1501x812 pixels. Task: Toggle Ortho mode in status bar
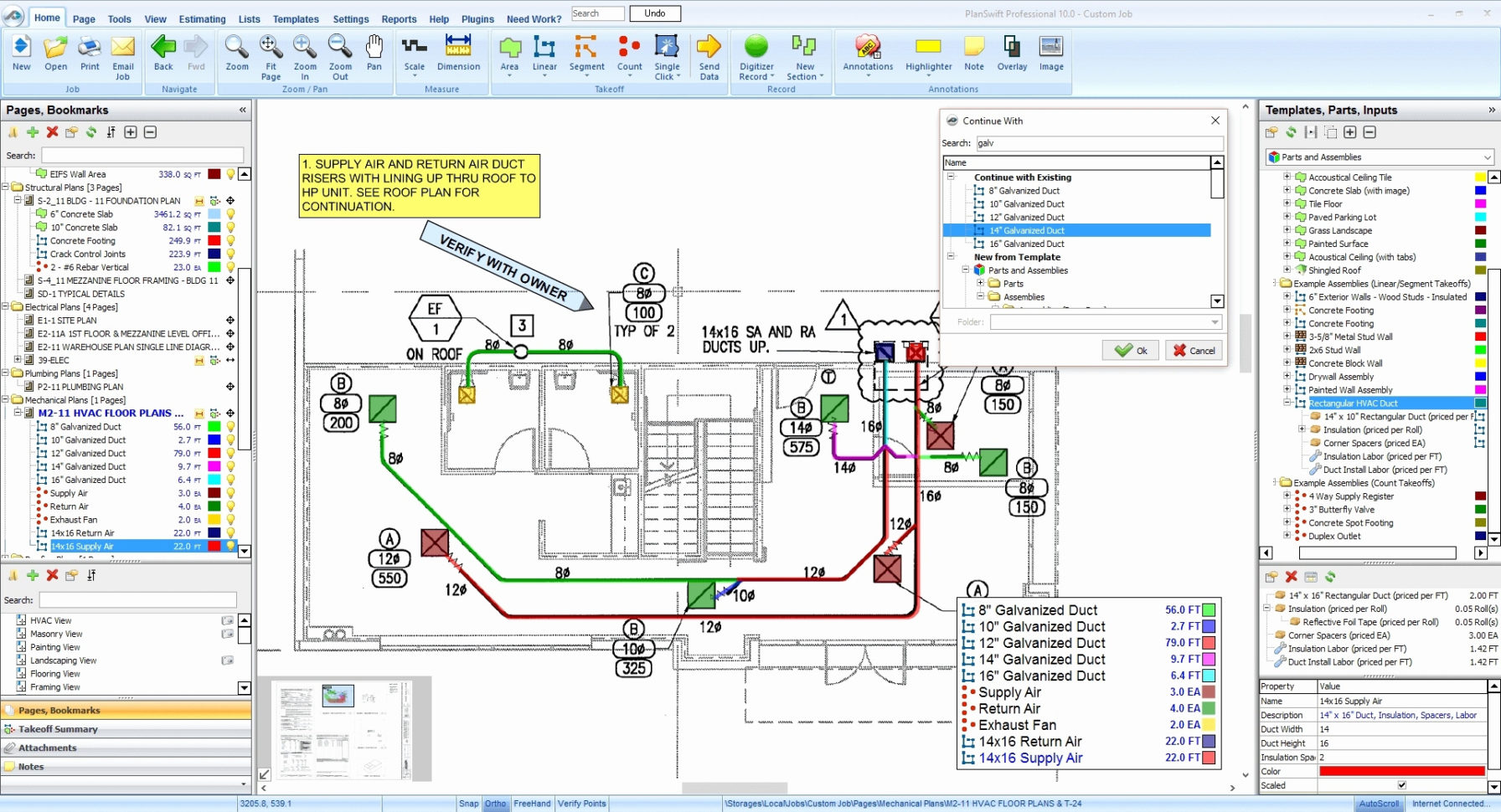(x=496, y=804)
